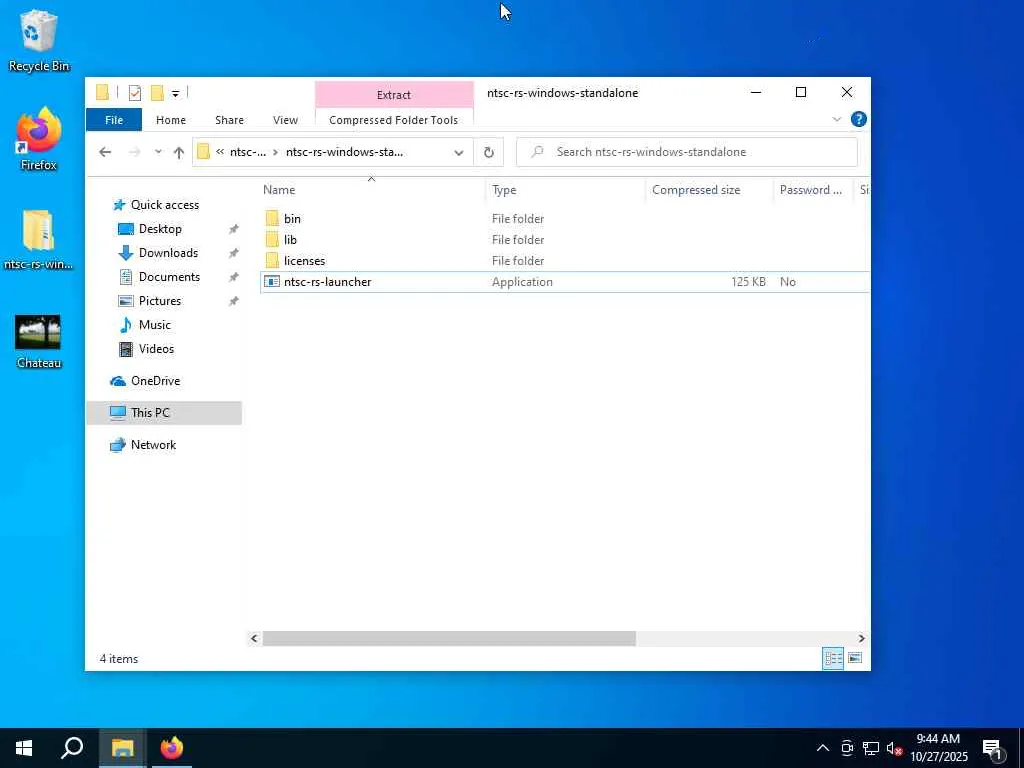Screen dimensions: 1024x768
Task: Select Quick access in navigation pane
Action: pyautogui.click(x=165, y=205)
